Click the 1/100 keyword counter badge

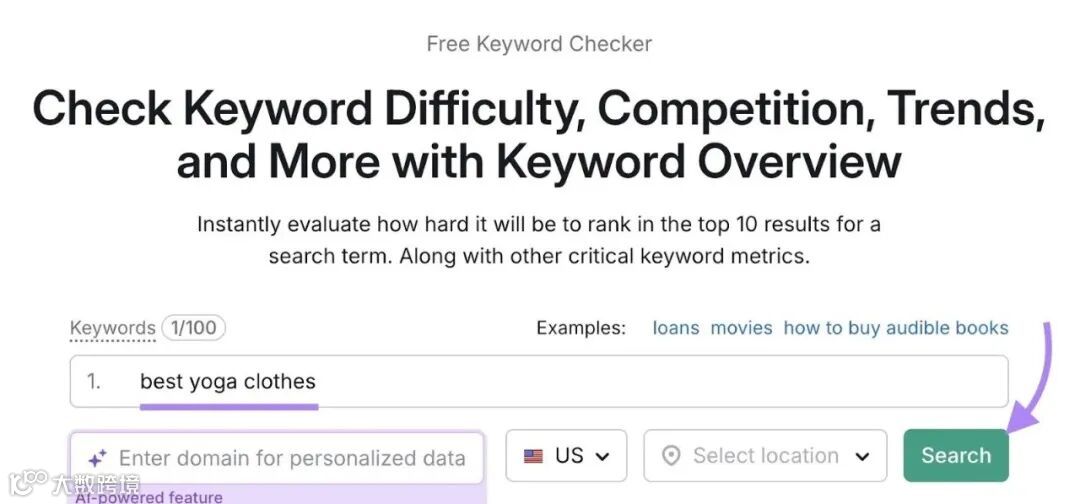point(193,328)
